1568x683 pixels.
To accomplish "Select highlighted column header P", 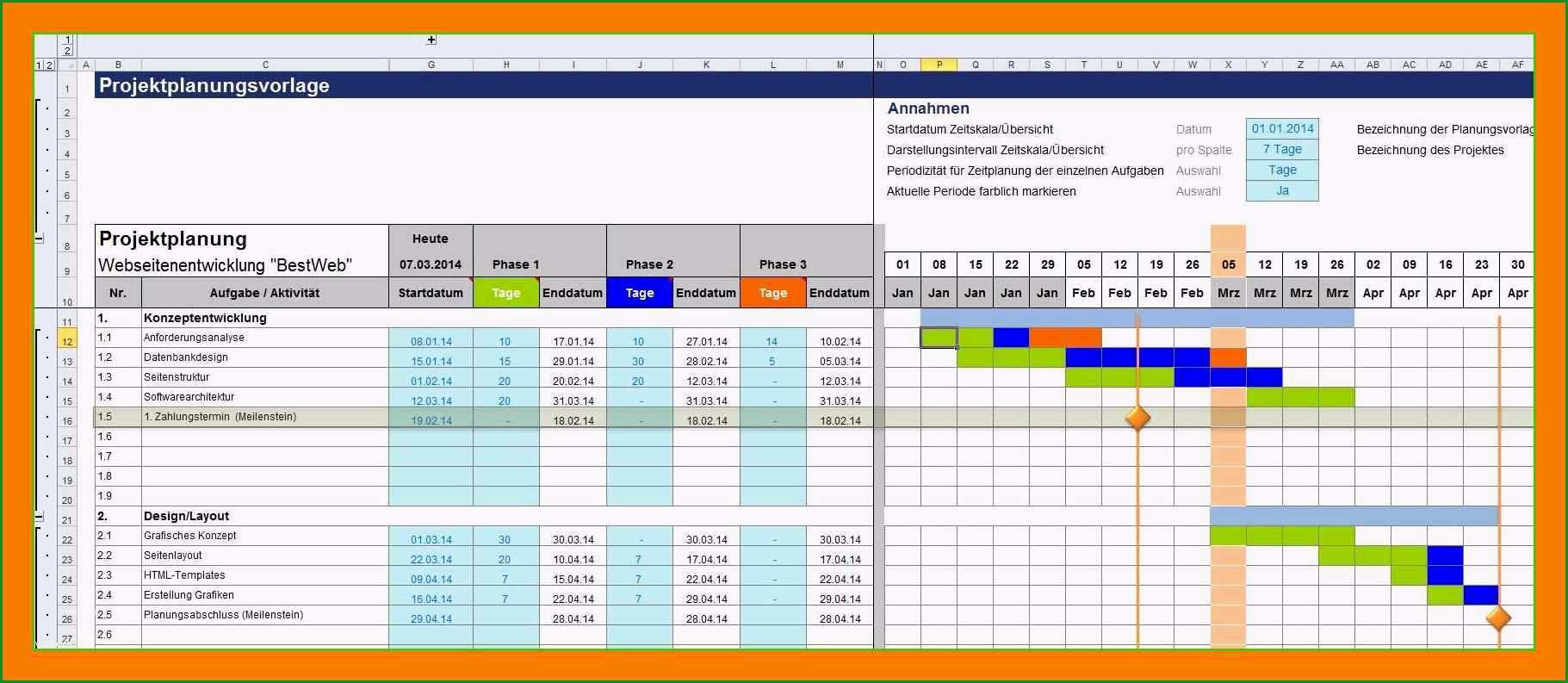I will click(x=939, y=65).
